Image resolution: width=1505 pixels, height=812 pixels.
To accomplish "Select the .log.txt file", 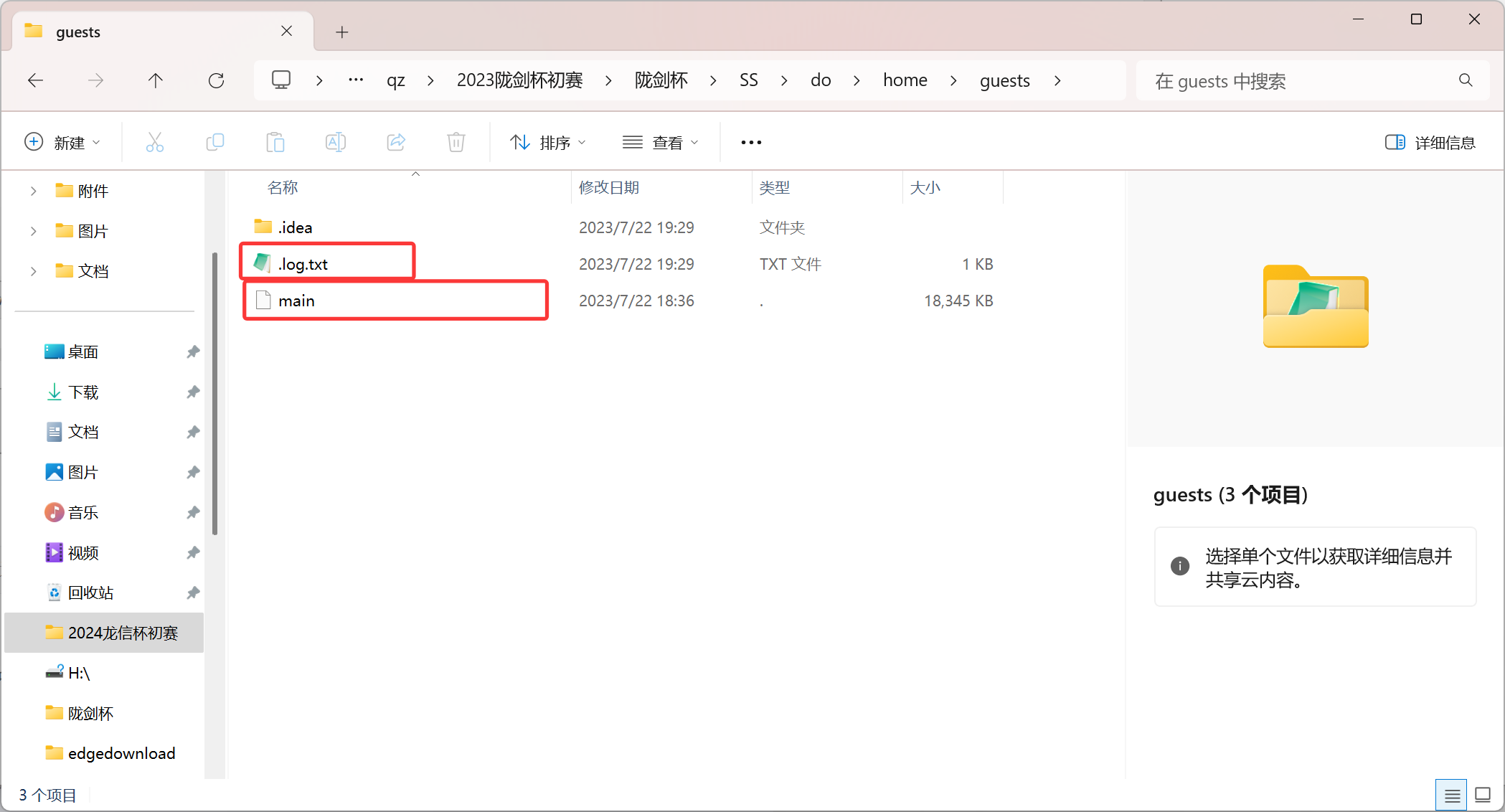I will pos(303,264).
